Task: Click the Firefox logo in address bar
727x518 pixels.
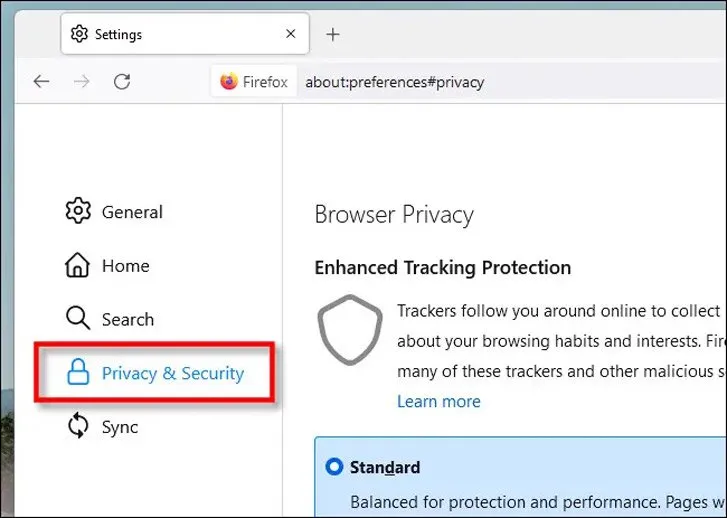Action: (x=229, y=82)
